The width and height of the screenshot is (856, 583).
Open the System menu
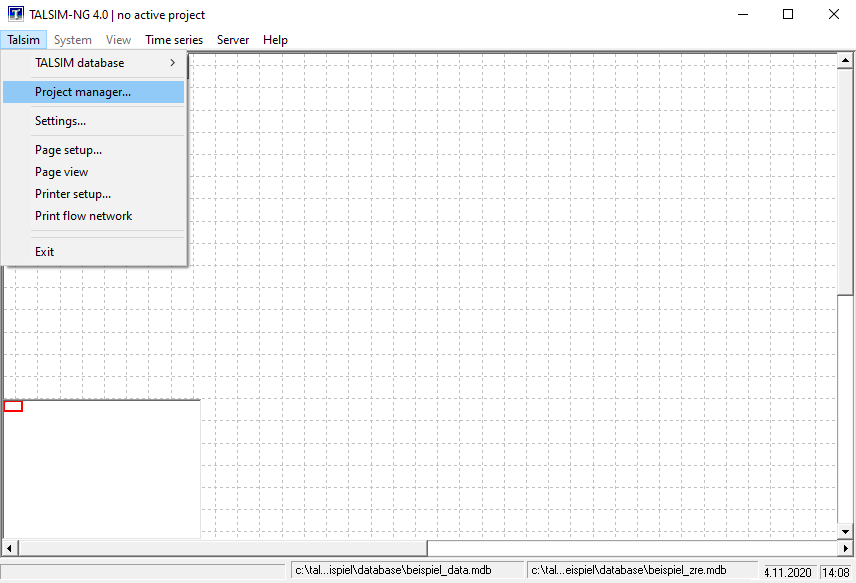pos(73,40)
